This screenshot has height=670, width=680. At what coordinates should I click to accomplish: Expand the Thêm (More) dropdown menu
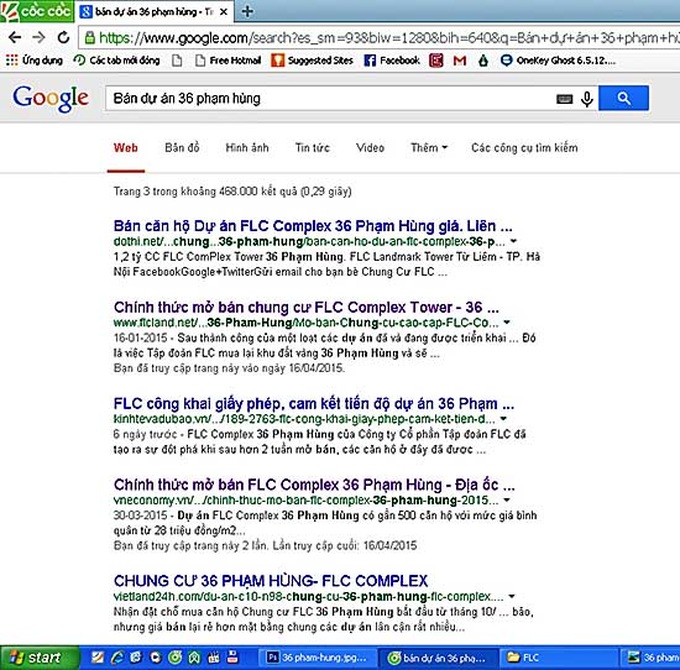(429, 148)
